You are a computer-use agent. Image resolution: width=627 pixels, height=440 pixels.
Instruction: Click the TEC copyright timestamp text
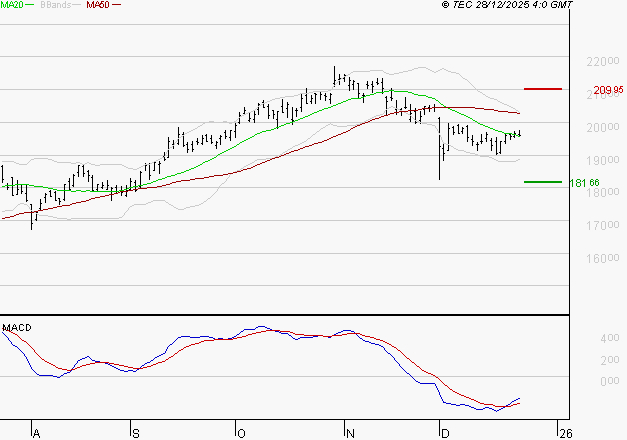point(507,5)
